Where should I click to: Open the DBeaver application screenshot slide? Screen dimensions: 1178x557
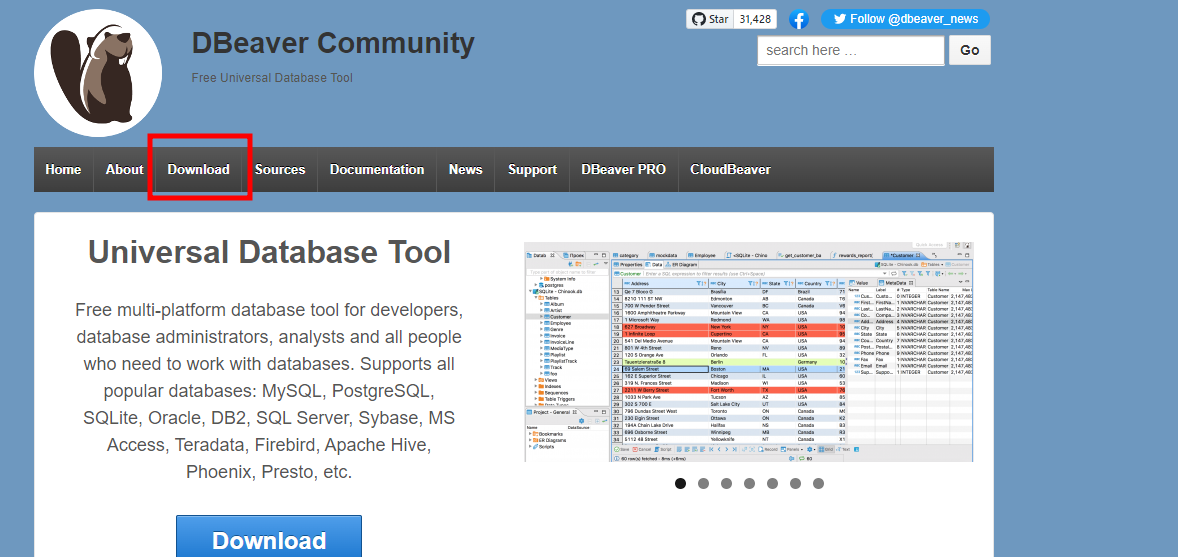point(748,352)
